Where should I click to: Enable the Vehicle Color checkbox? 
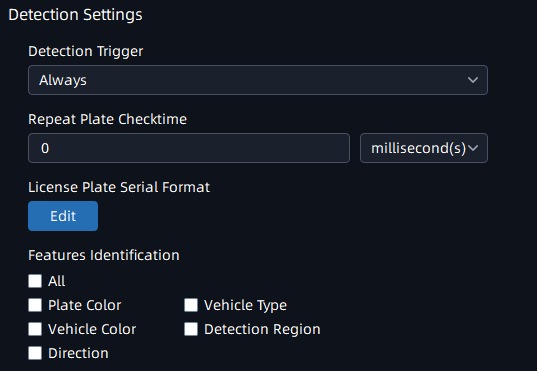pyautogui.click(x=35, y=329)
